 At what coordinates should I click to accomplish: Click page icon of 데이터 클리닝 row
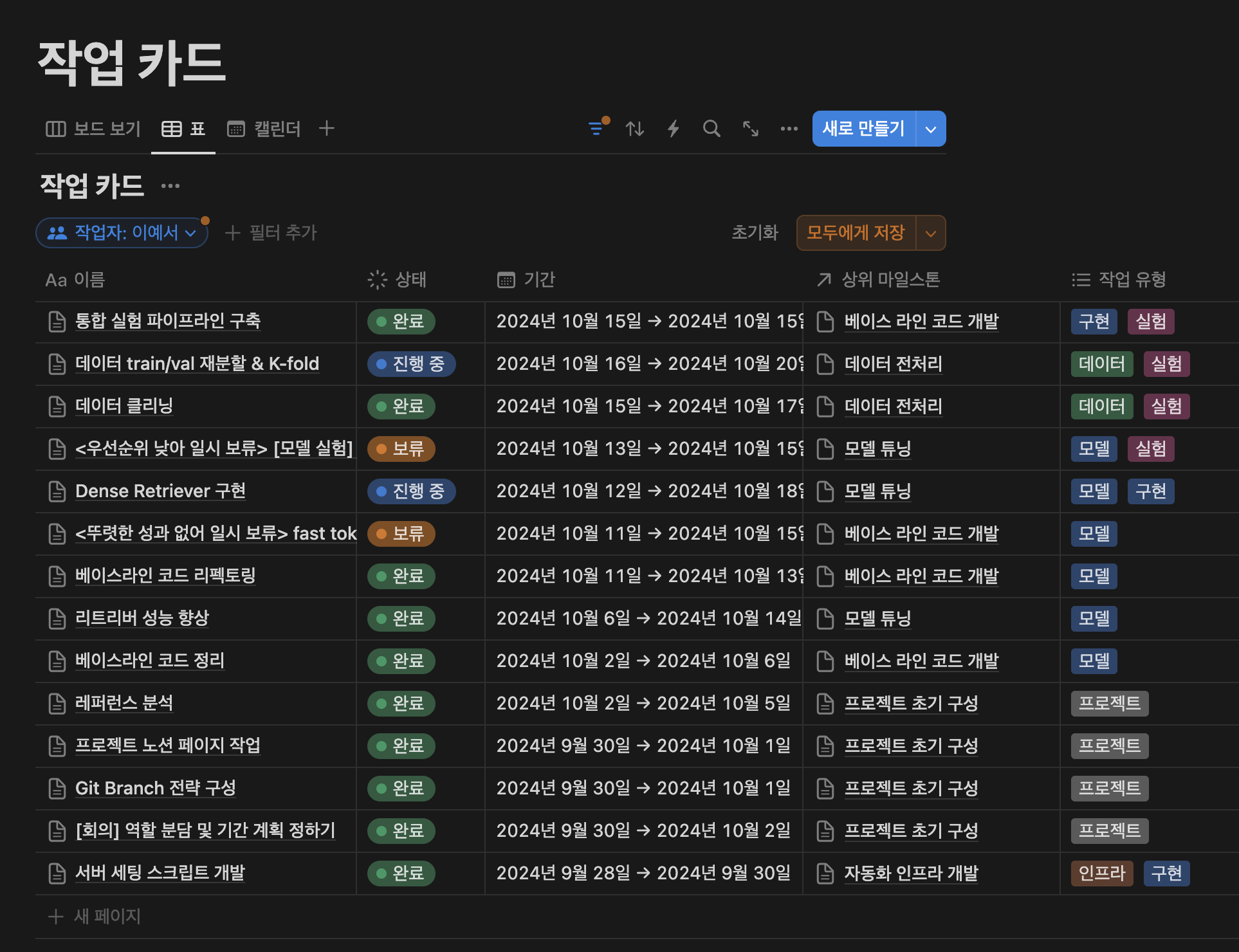point(57,407)
